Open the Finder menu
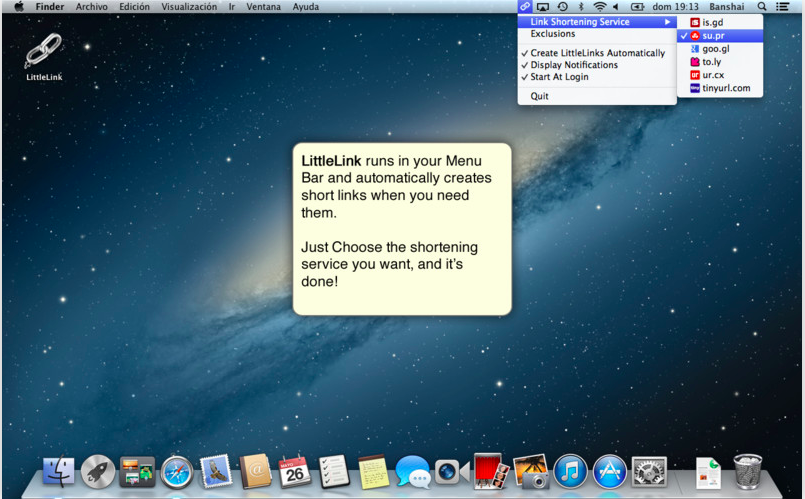Image resolution: width=805 pixels, height=499 pixels. [50, 7]
